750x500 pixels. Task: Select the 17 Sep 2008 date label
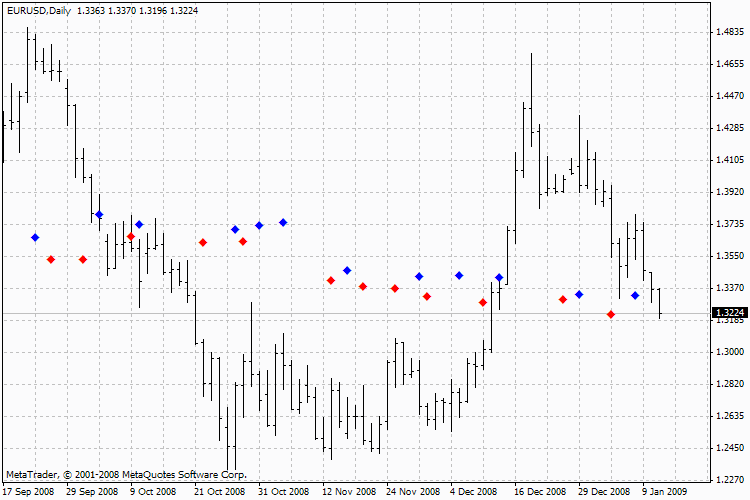(x=28, y=492)
